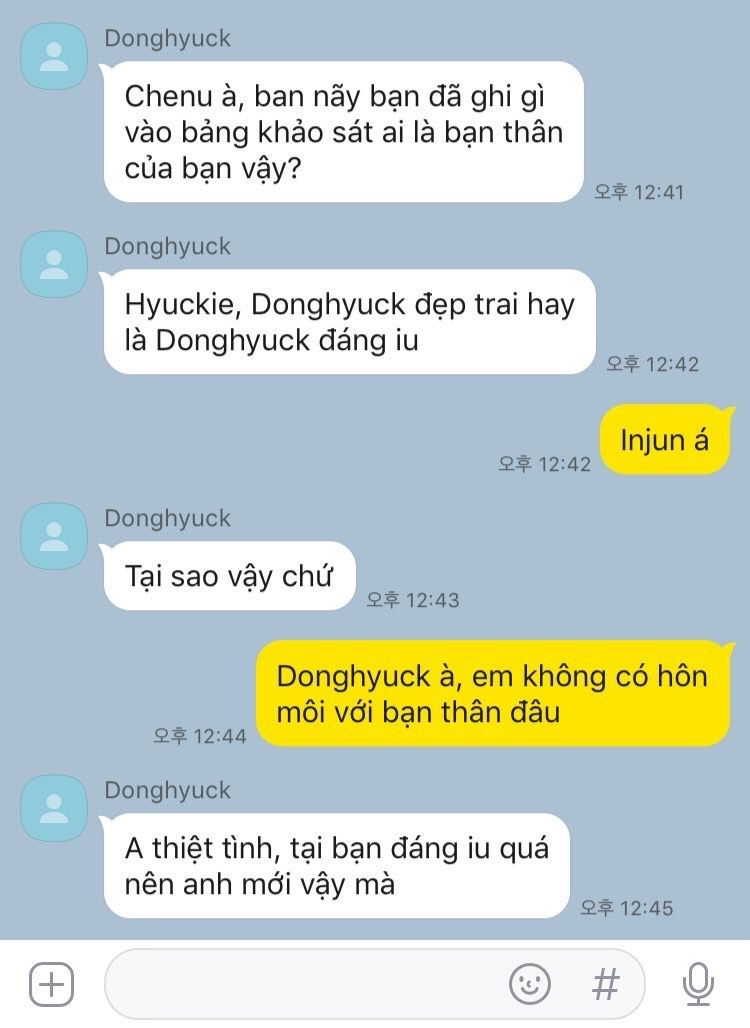750x1028 pixels.
Task: Tap the 'Chenu à, ban nãy' message bubble
Action: 343,132
